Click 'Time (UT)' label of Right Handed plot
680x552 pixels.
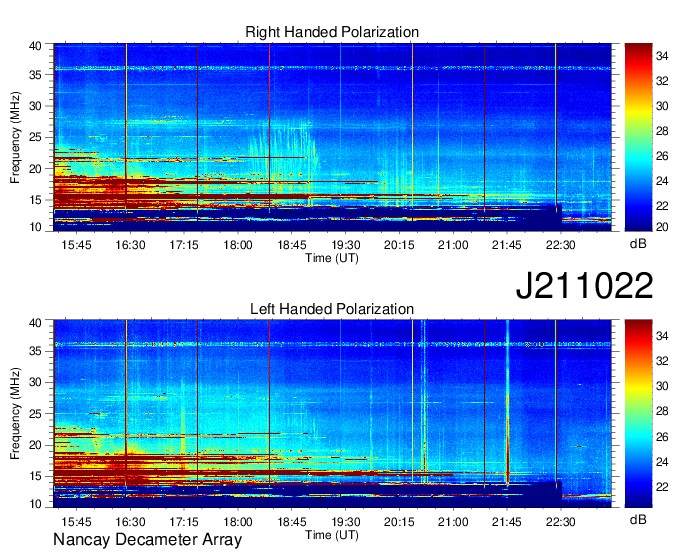tap(332, 258)
